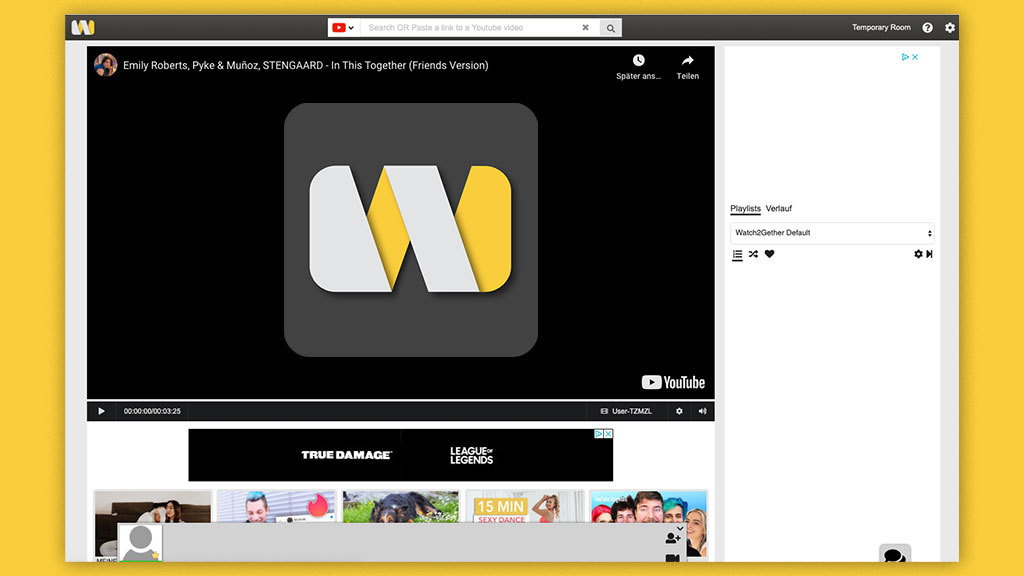Click the magnifier search button
The width and height of the screenshot is (1024, 576).
611,28
